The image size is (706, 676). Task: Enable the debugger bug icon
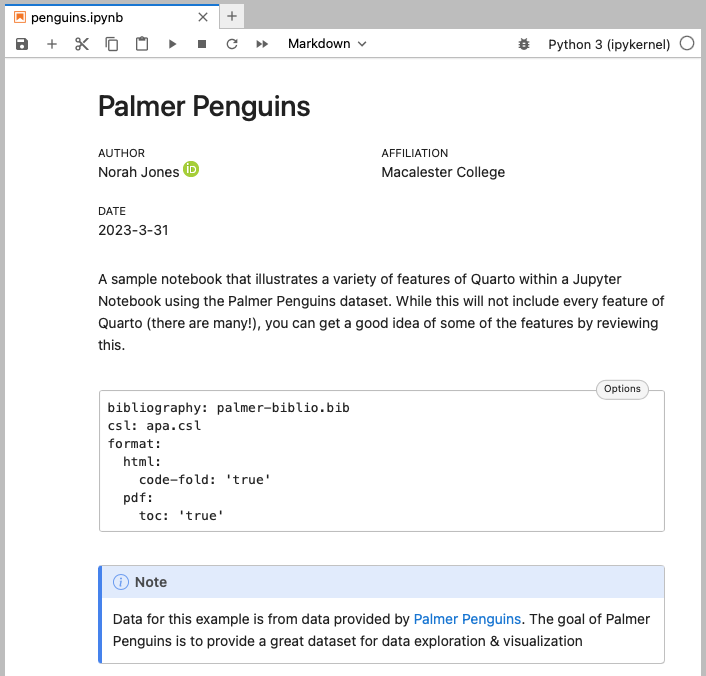[x=524, y=44]
